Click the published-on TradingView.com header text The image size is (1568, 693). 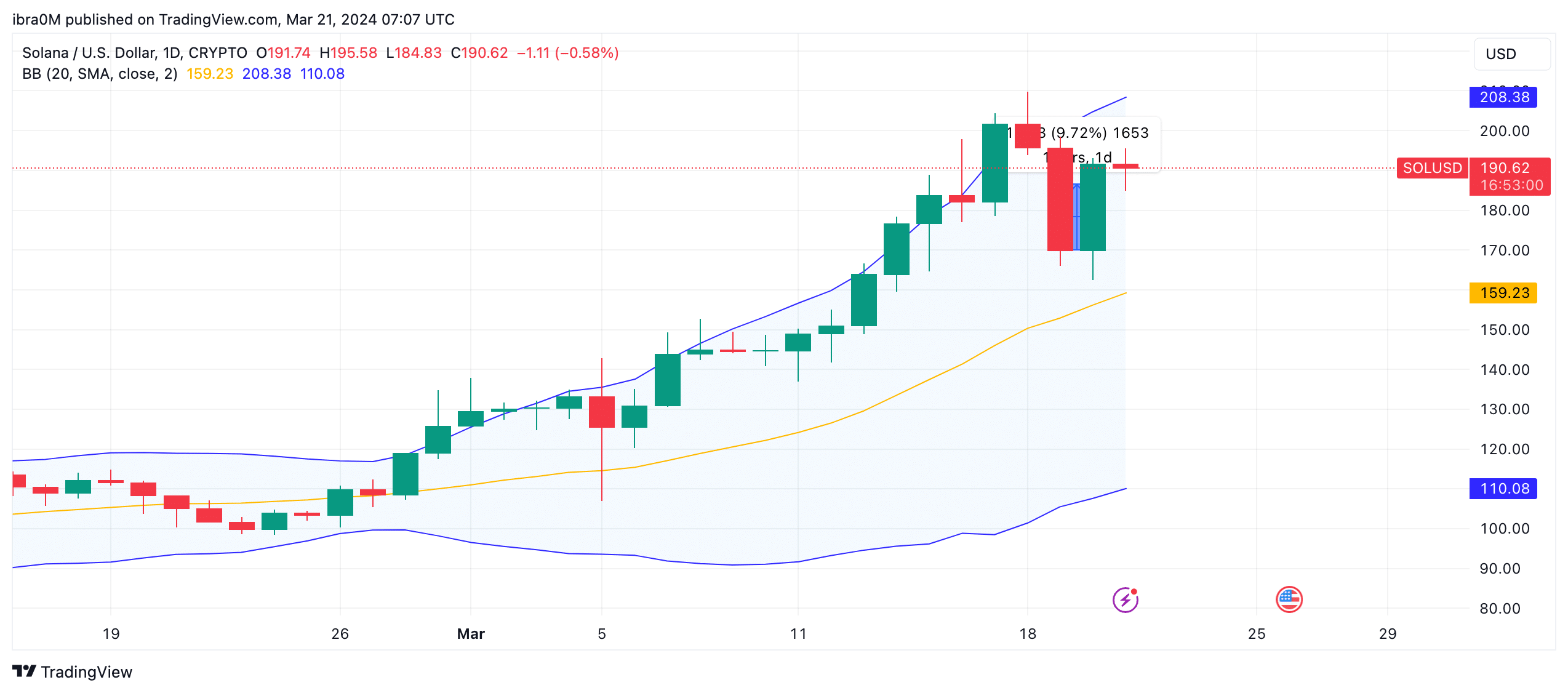click(234, 20)
